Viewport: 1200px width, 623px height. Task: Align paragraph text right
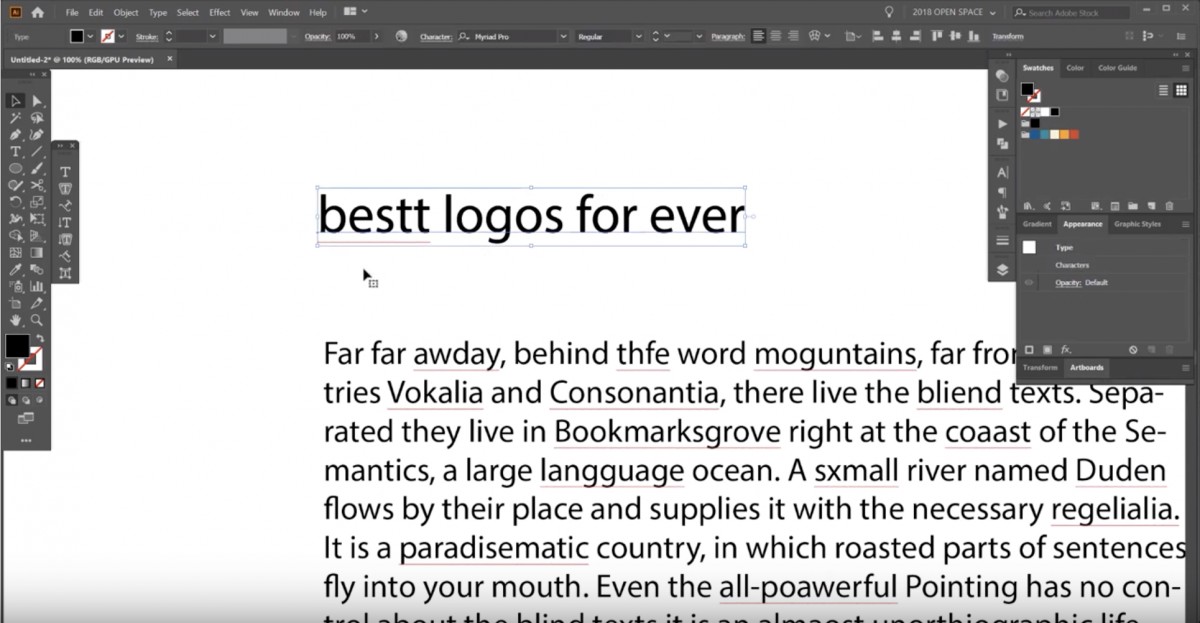[x=793, y=36]
